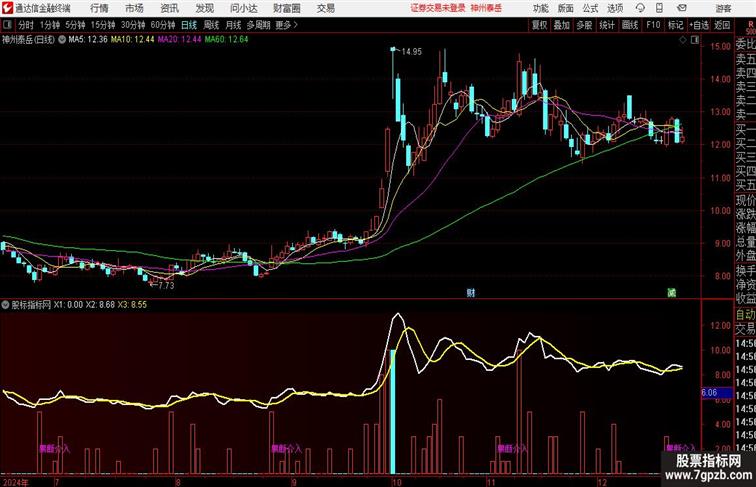Open the mobile phone icon in title bar

659,8
